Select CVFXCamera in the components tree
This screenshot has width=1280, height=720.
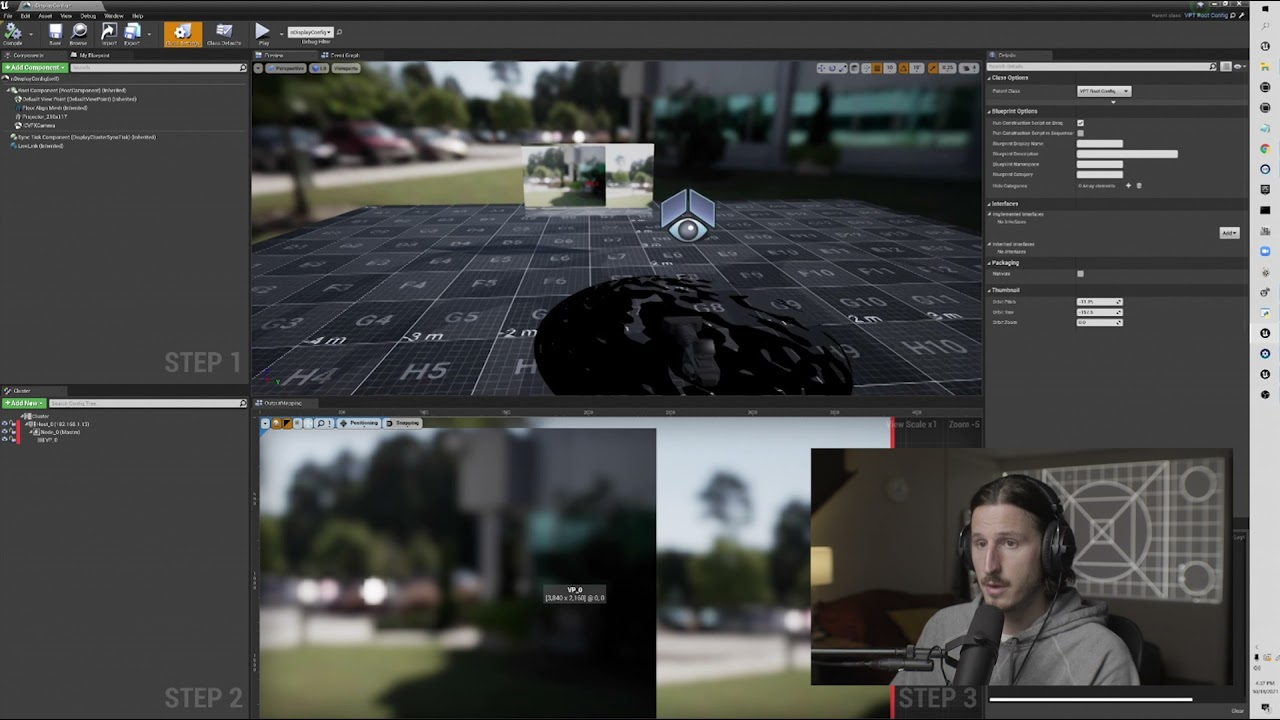tap(38, 126)
